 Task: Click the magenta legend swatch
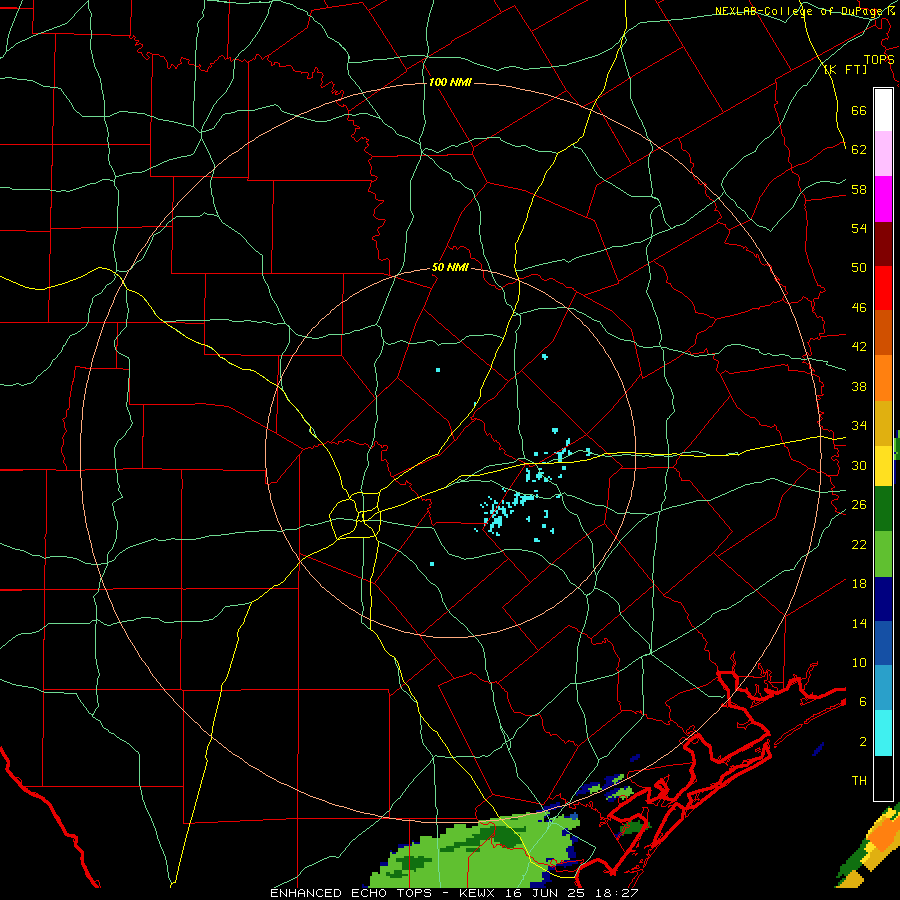coord(883,199)
